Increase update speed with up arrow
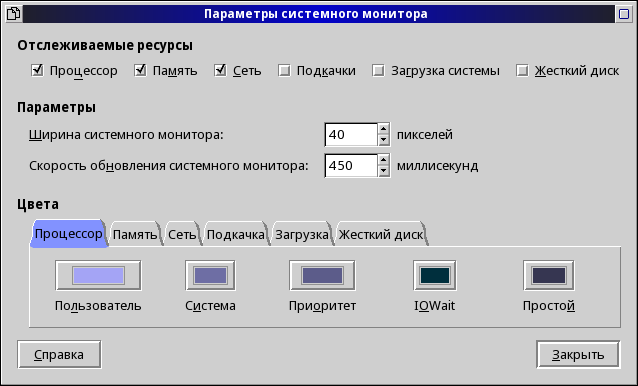The image size is (638, 386). 384,160
